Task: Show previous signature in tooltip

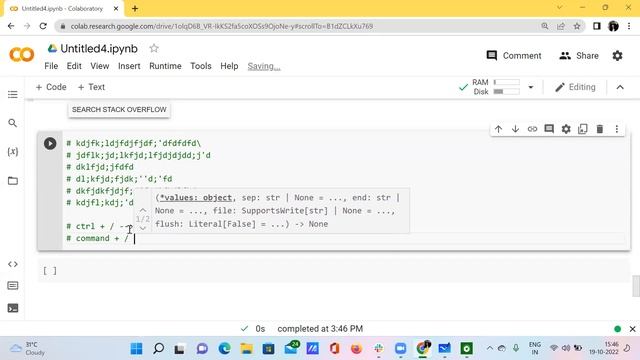Action: click(143, 210)
